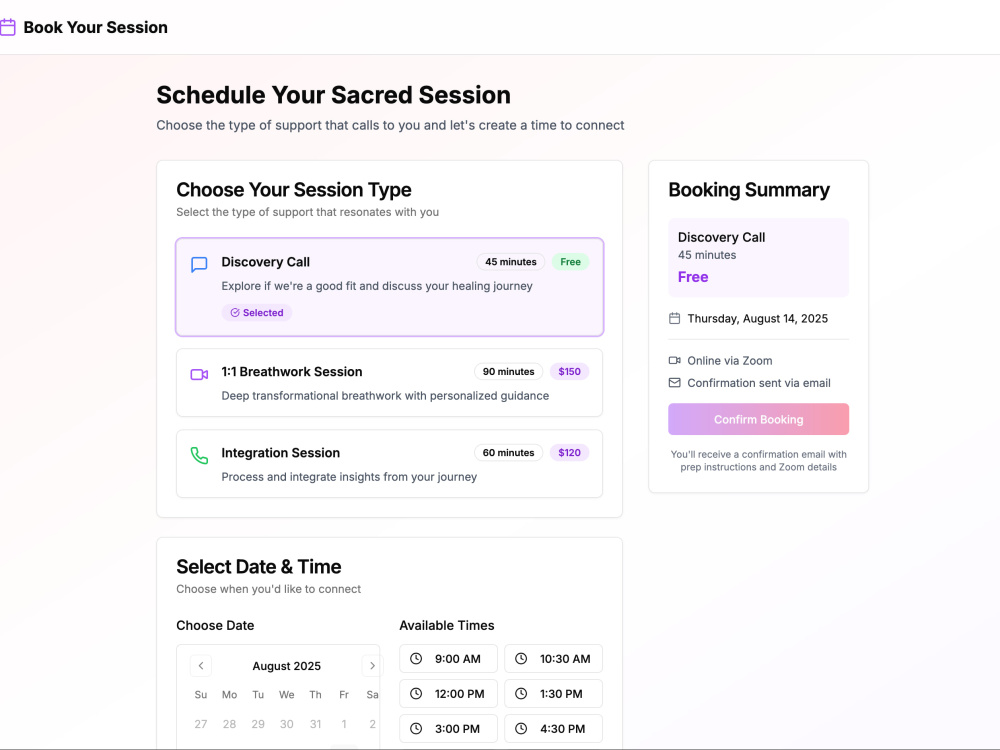Screen dimensions: 1000x750
Task: Click the calendar icon beside Thursday, August 14, 2025
Action: [x=674, y=318]
